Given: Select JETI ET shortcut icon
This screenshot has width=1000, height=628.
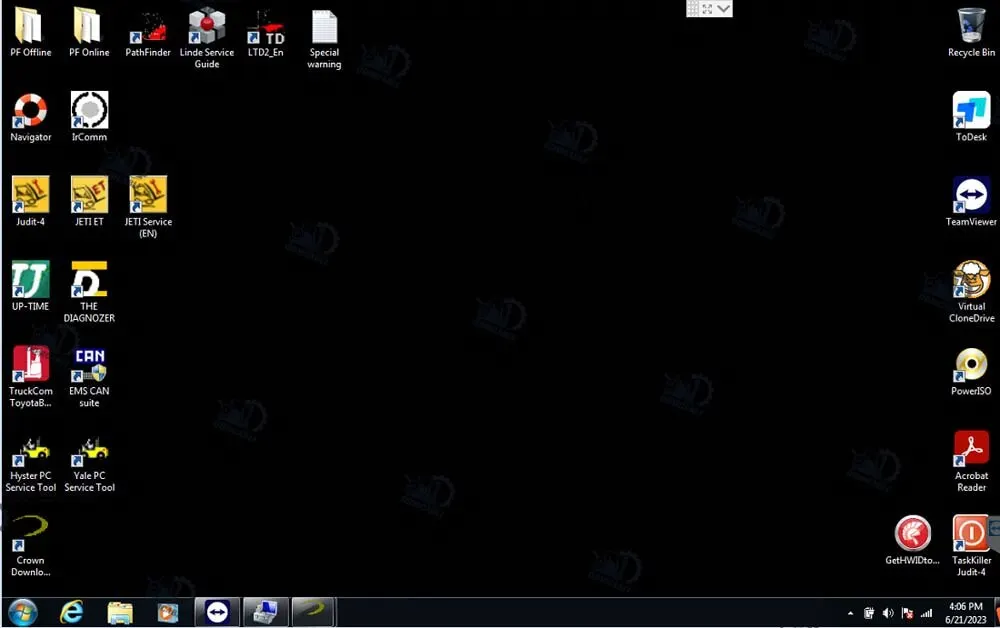Looking at the screenshot, I should coord(89,196).
